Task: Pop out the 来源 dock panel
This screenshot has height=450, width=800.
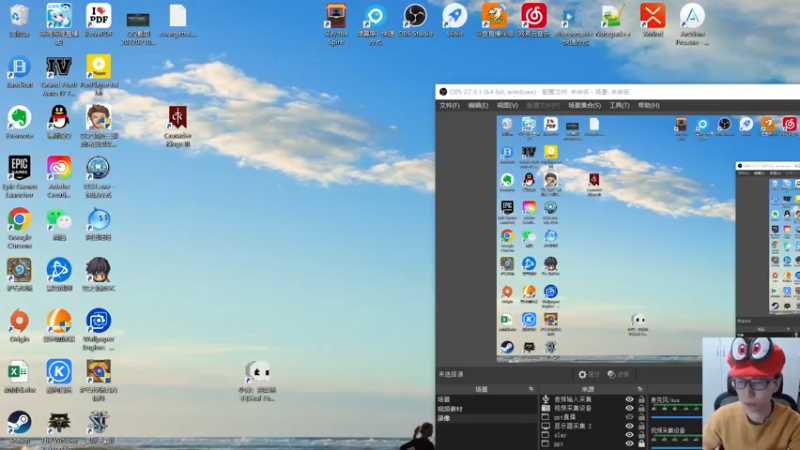Action: coord(639,389)
